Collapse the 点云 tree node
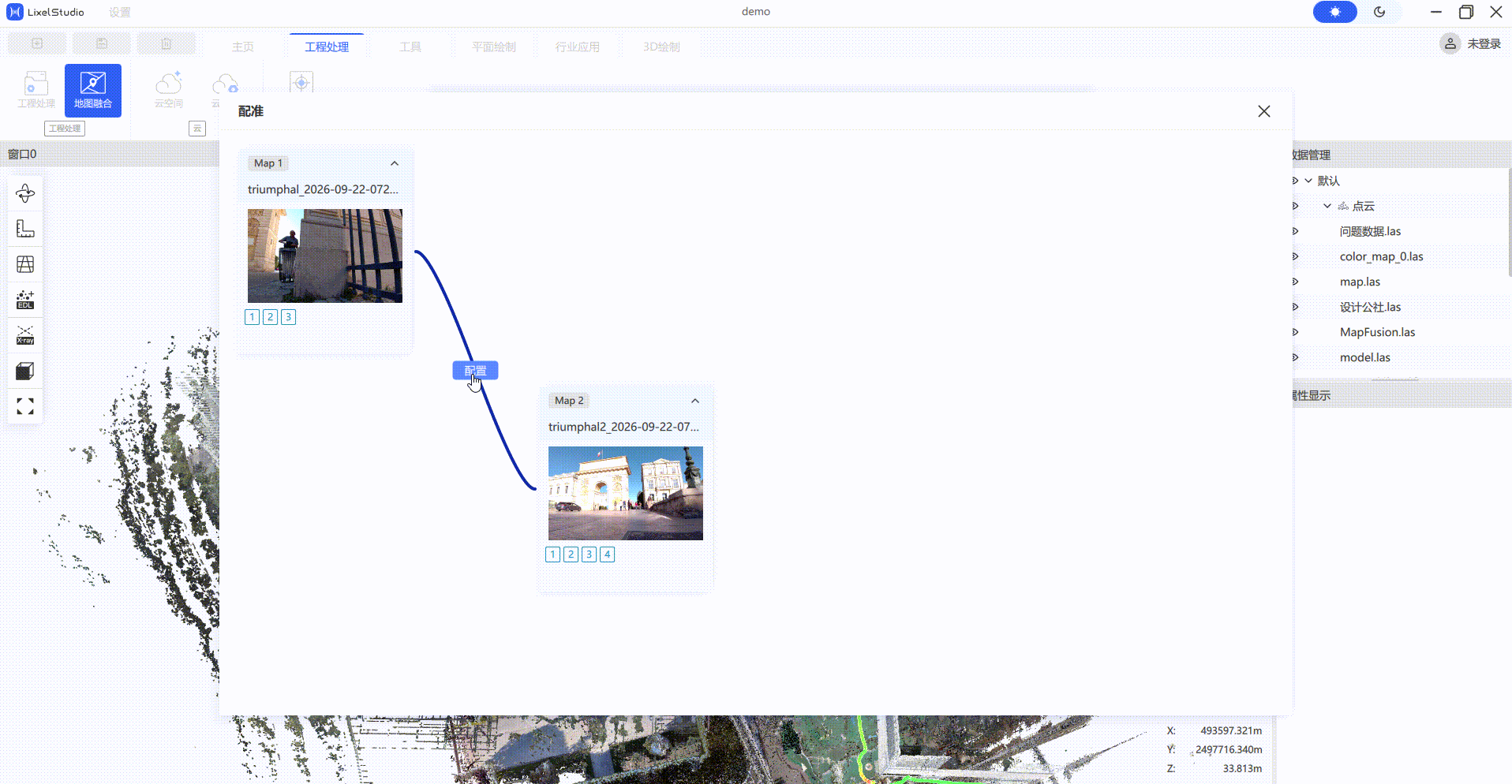Screen dimensions: 1512x784 pyautogui.click(x=1327, y=206)
